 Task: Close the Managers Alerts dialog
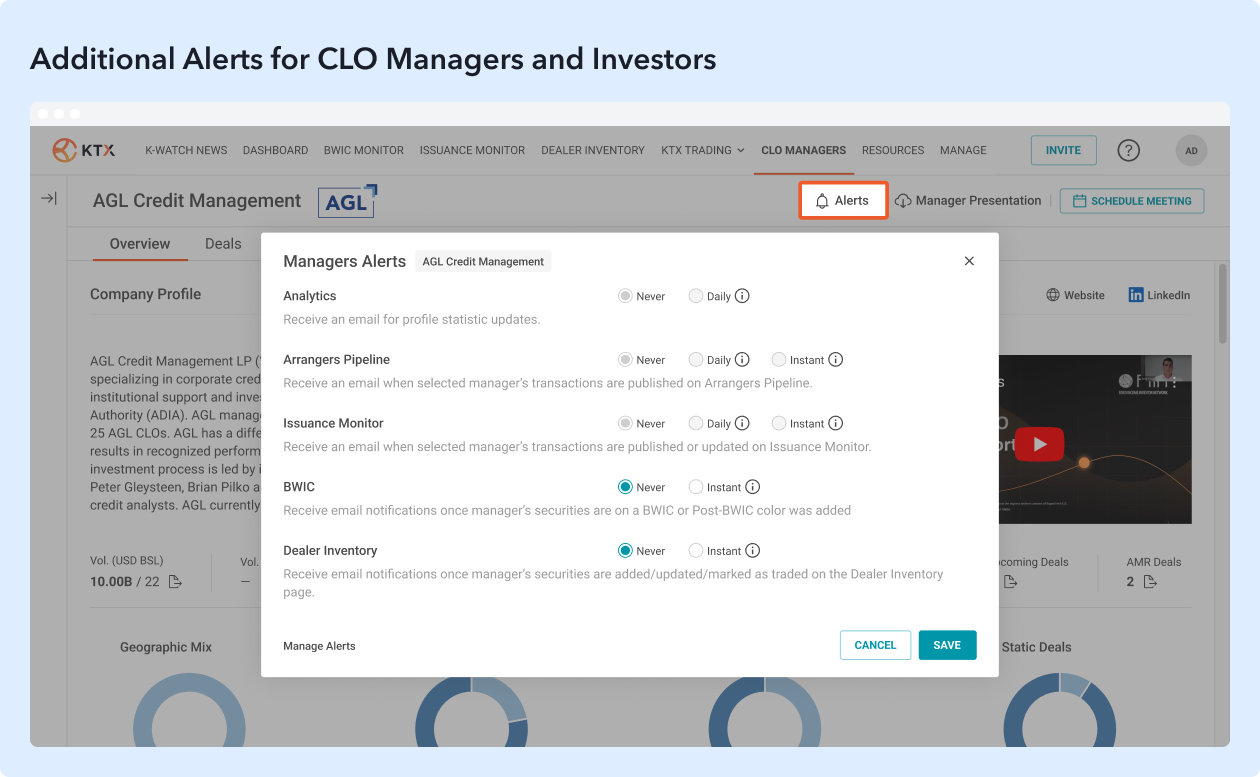click(x=968, y=261)
